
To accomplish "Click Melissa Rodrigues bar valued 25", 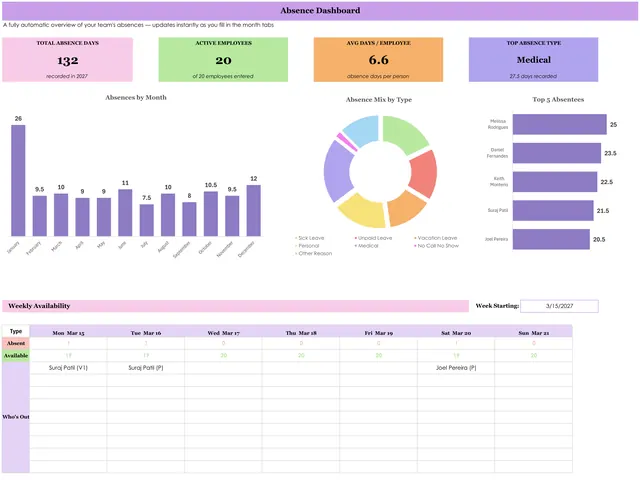I will [560, 124].
